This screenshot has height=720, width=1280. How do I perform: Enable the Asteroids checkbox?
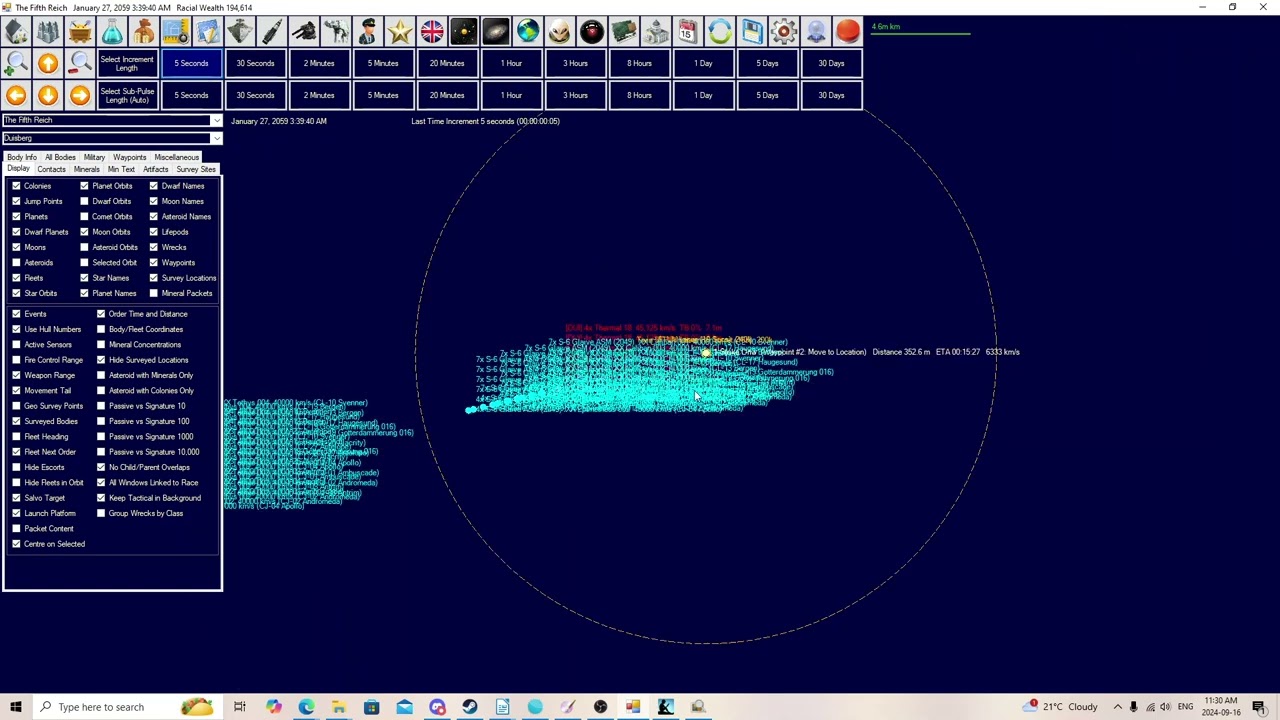click(16, 263)
